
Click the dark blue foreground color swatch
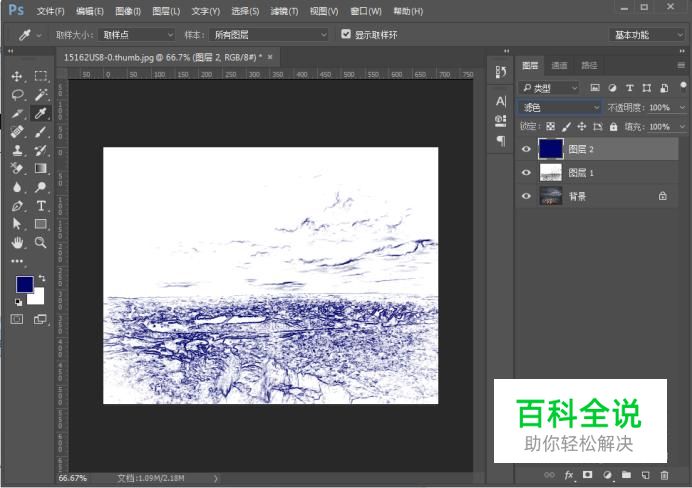[24, 285]
